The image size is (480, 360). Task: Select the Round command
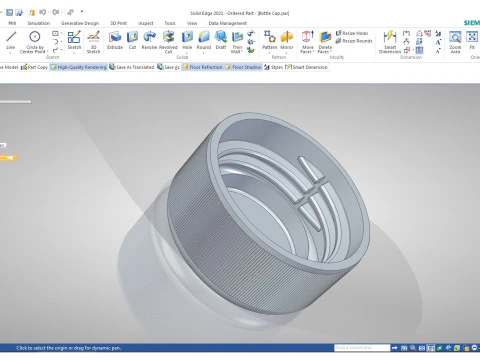click(x=204, y=40)
